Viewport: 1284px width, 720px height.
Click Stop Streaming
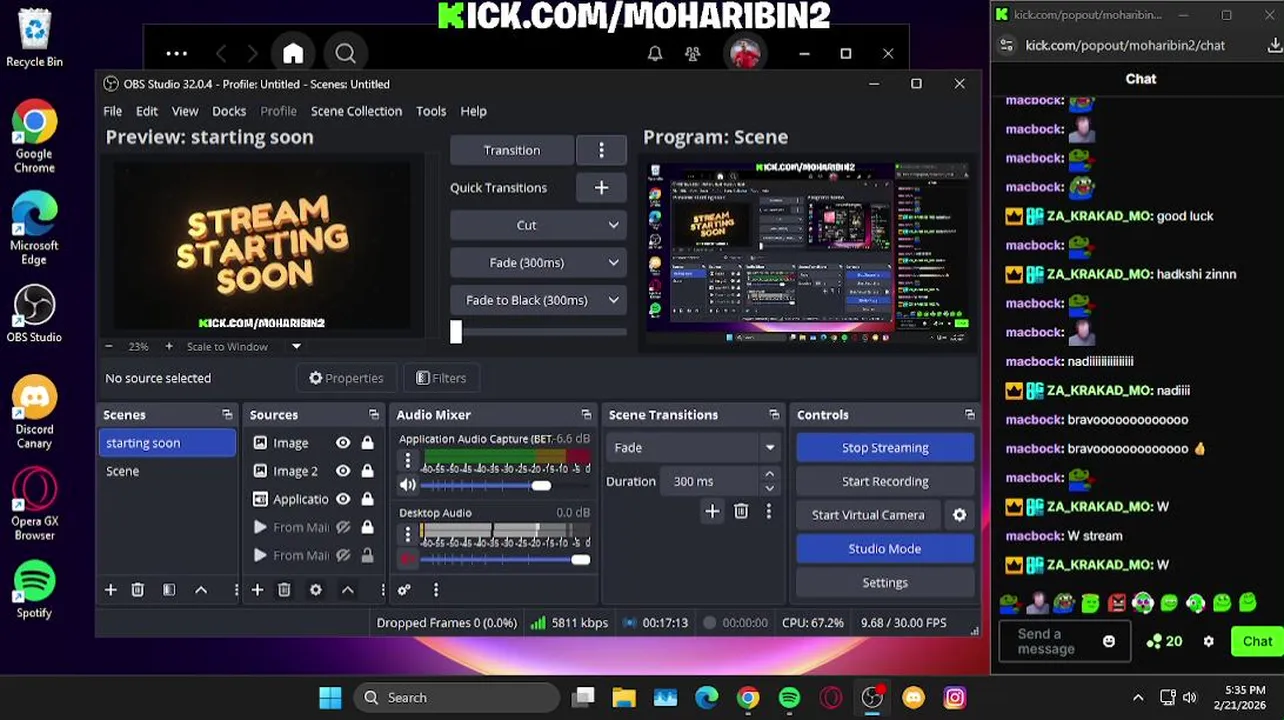click(x=885, y=448)
